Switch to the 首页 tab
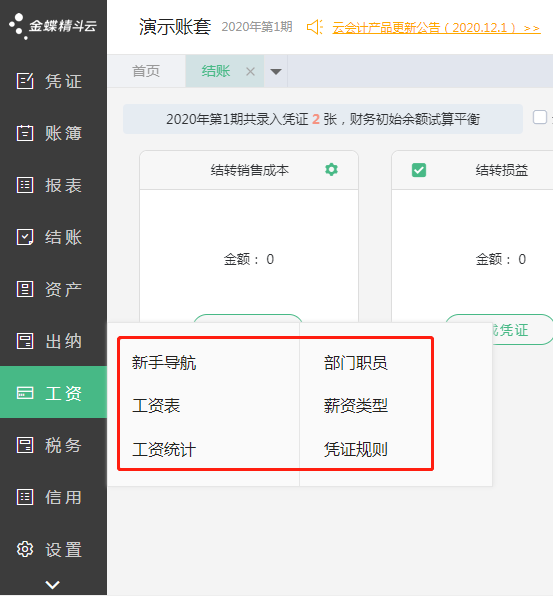This screenshot has height=596, width=553. click(x=146, y=71)
